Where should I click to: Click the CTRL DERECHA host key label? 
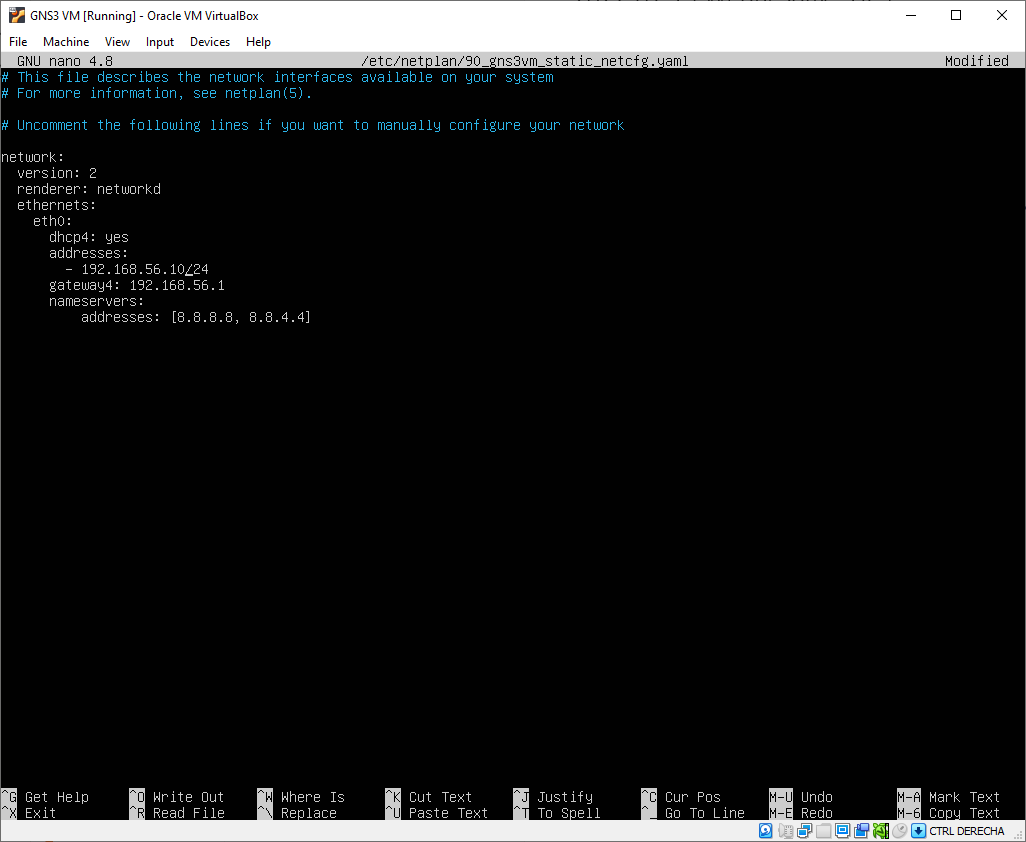point(966,831)
